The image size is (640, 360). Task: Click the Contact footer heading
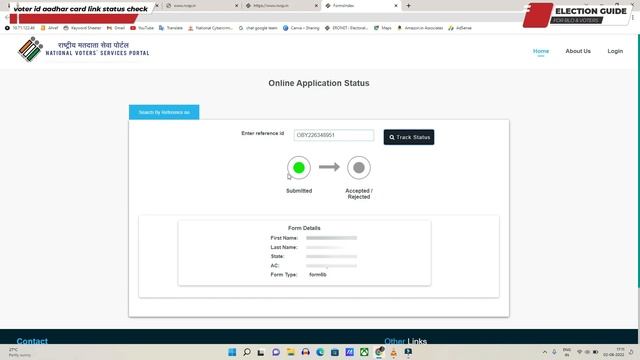pos(32,341)
